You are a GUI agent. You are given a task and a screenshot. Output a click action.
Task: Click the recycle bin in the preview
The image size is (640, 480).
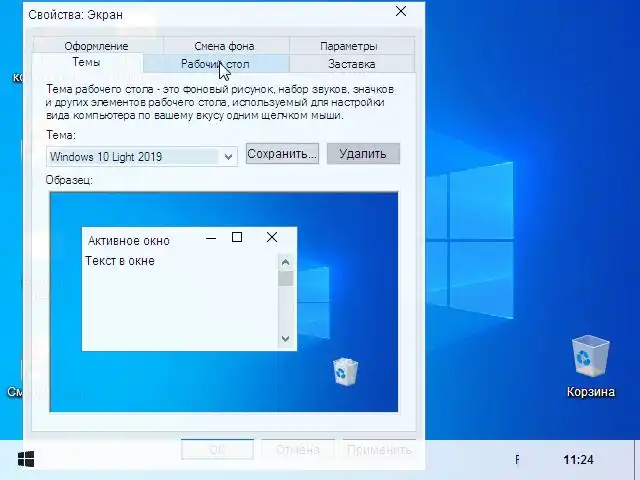(345, 371)
